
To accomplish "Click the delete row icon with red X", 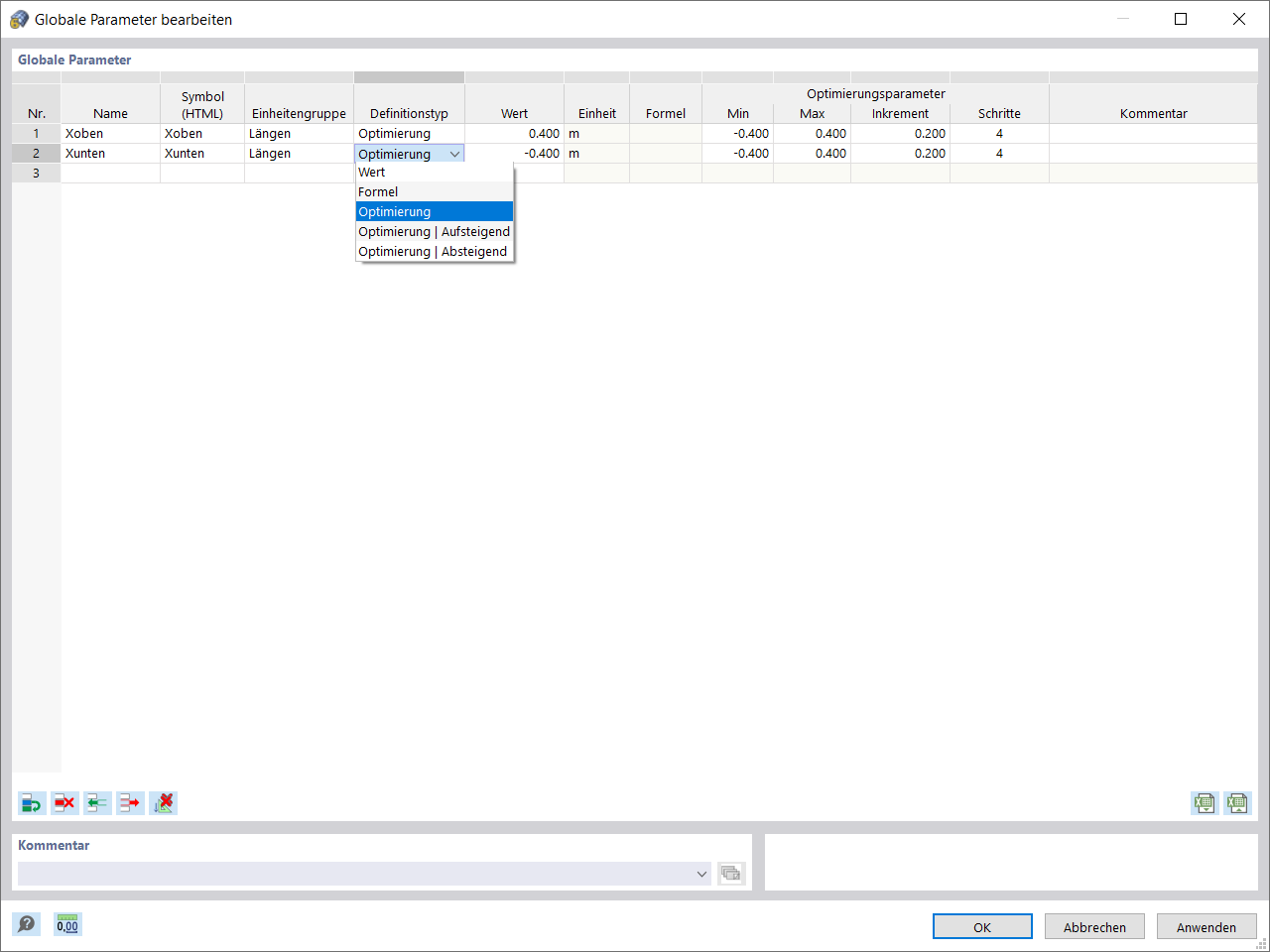I will (x=64, y=803).
